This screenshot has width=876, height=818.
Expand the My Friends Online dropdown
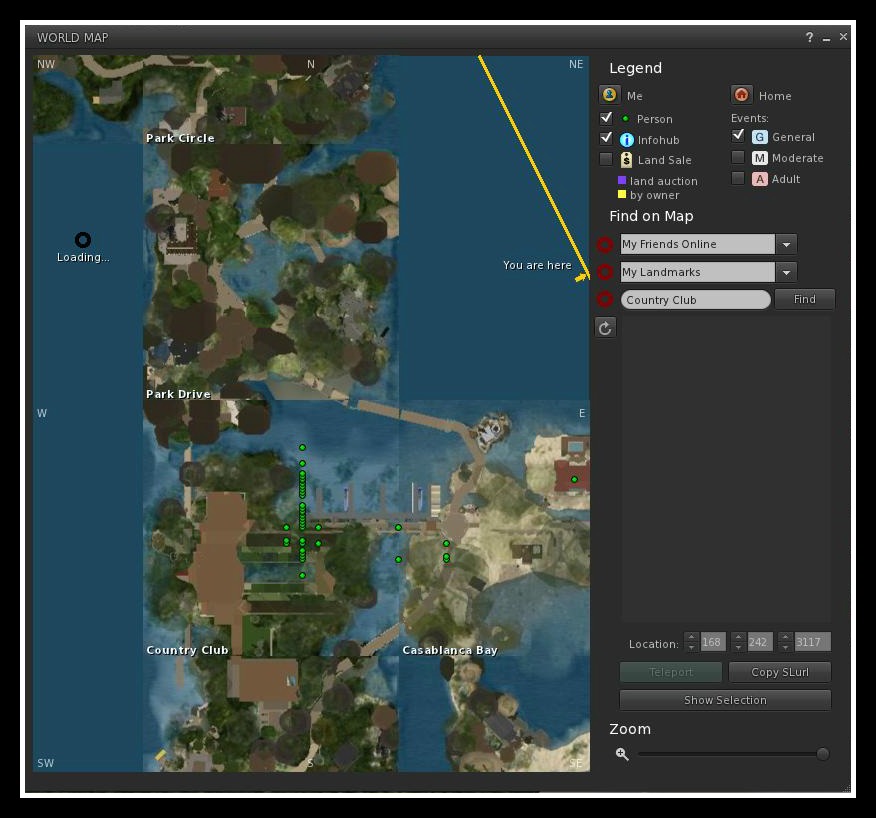(786, 244)
